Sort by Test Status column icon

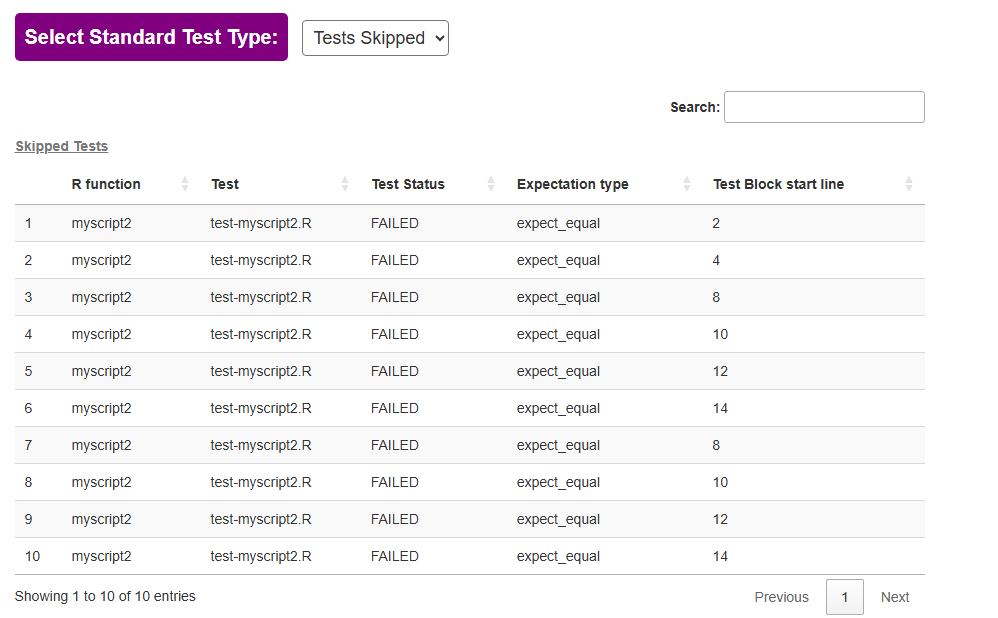coord(491,184)
